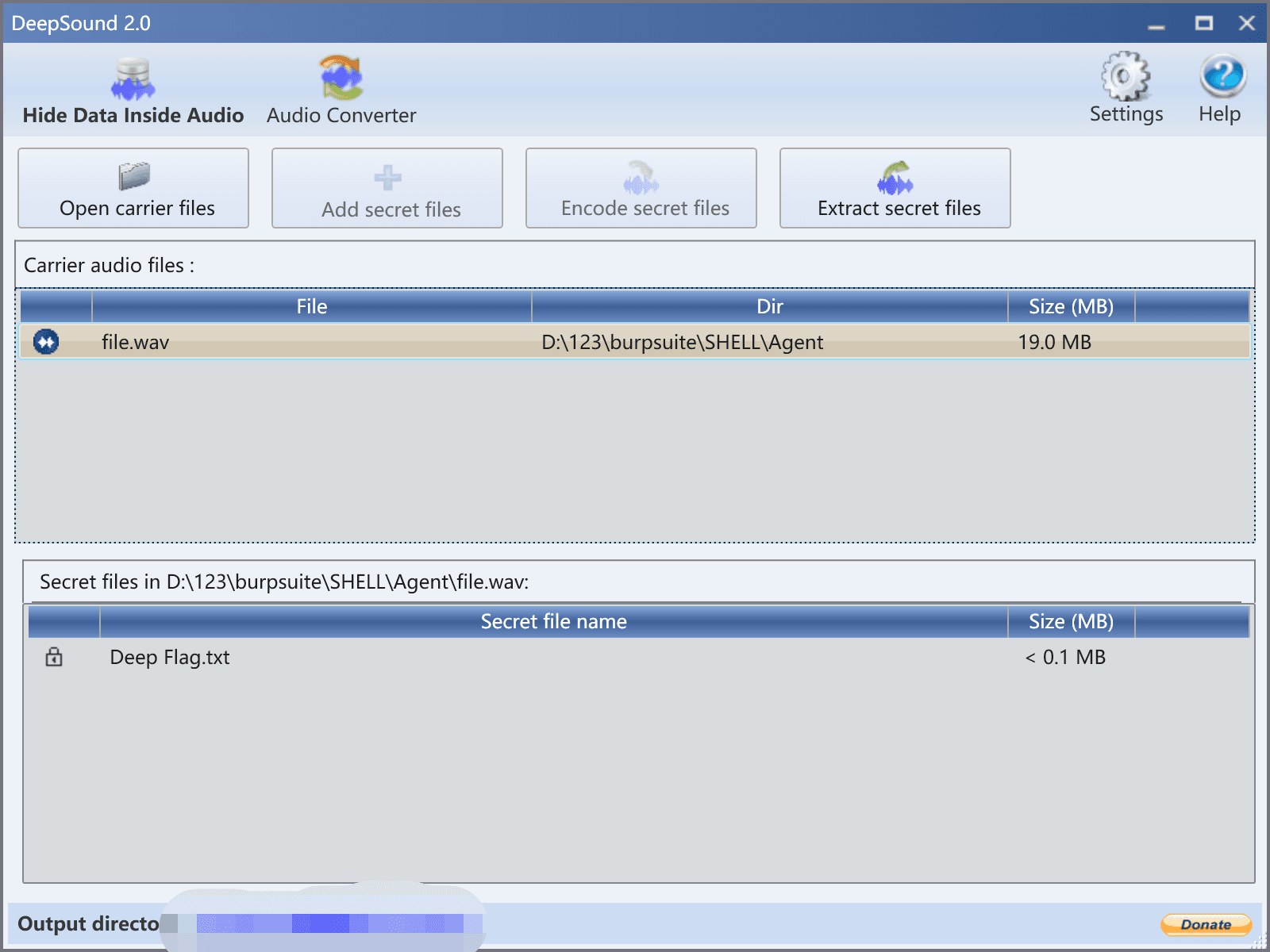Click the Secret file name column header
Screen dimensions: 1270x952
click(x=553, y=622)
